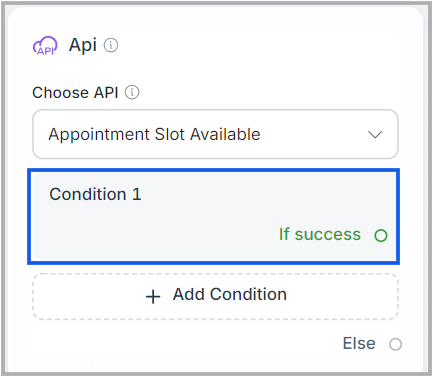Click the Else label
This screenshot has width=432, height=376.
pyautogui.click(x=359, y=343)
